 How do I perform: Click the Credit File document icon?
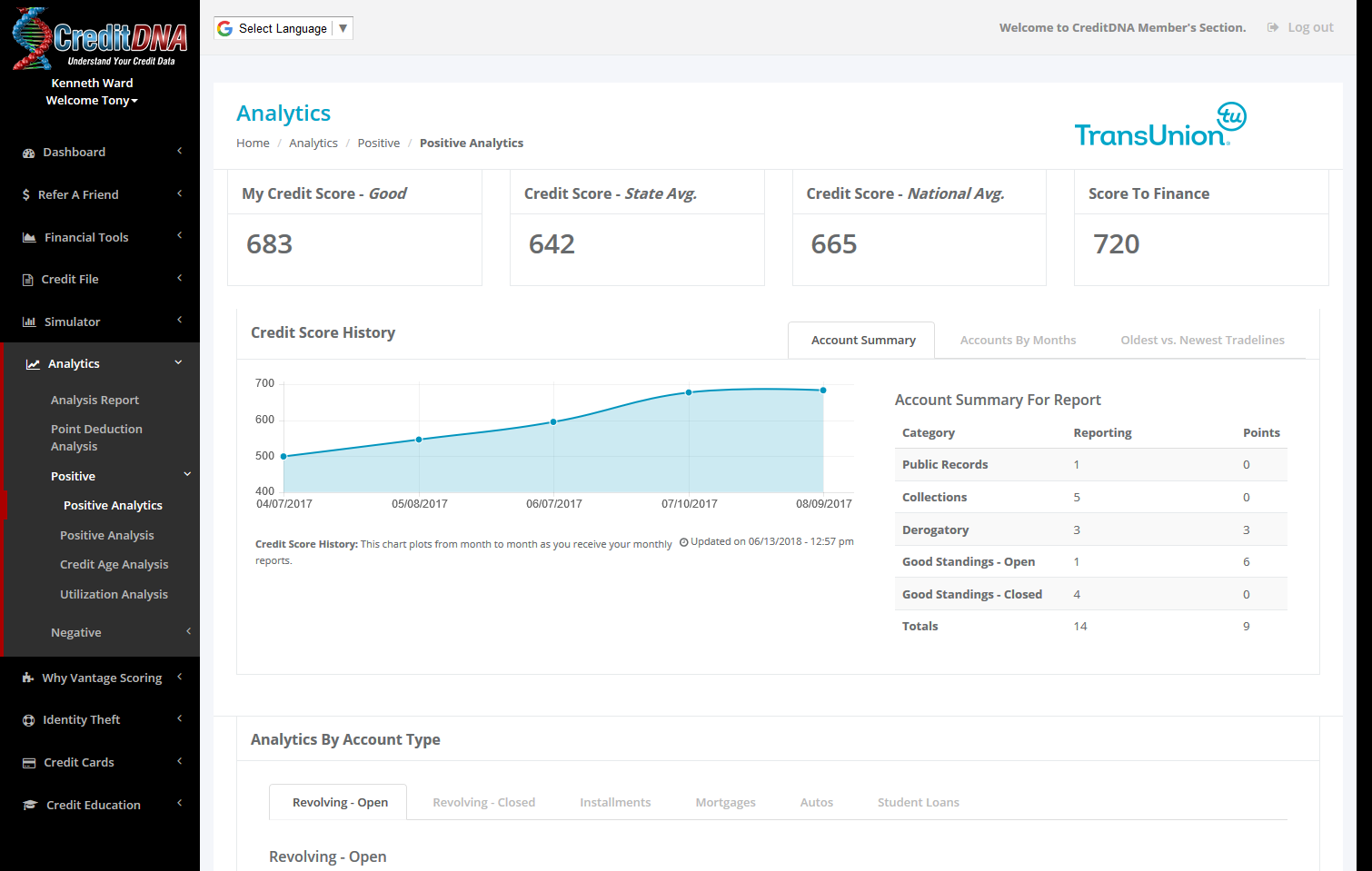click(28, 280)
